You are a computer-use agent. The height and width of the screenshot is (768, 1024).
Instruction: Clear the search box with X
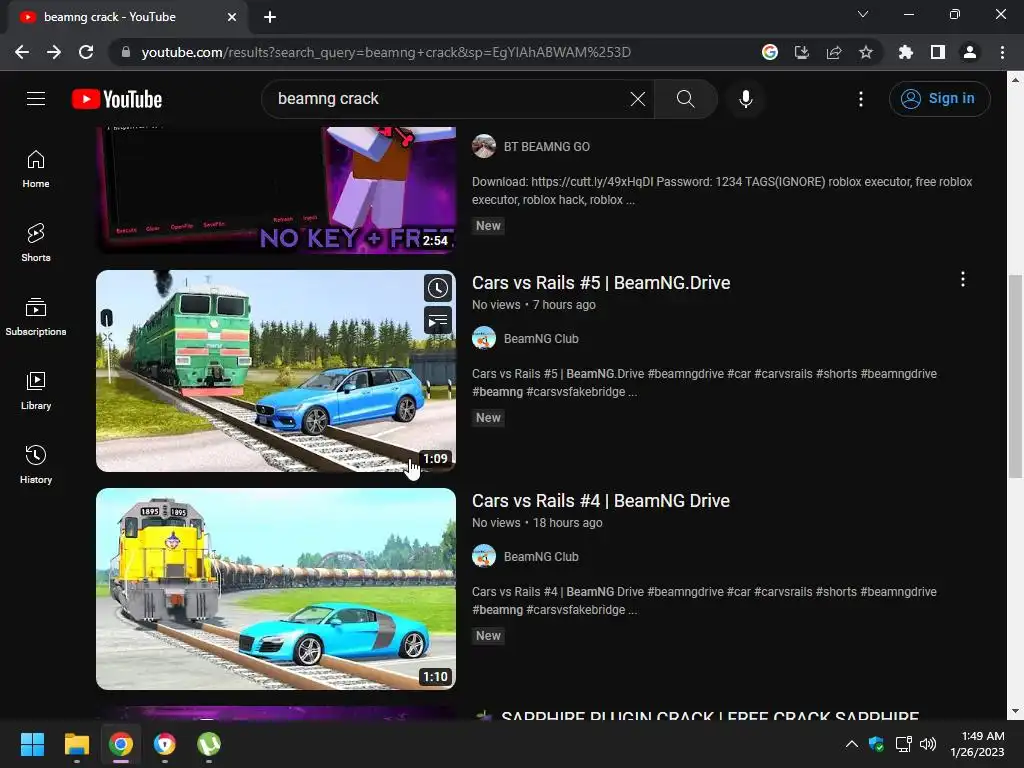click(637, 99)
